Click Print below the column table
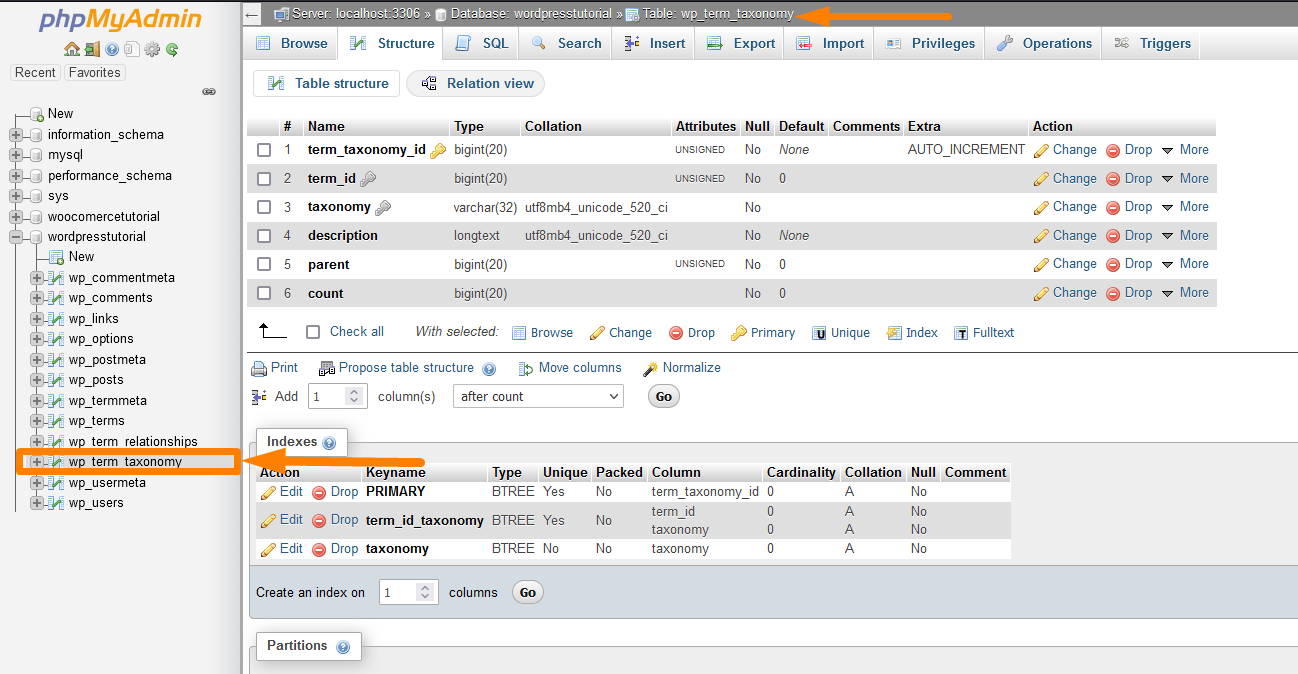This screenshot has width=1298, height=674. [275, 368]
